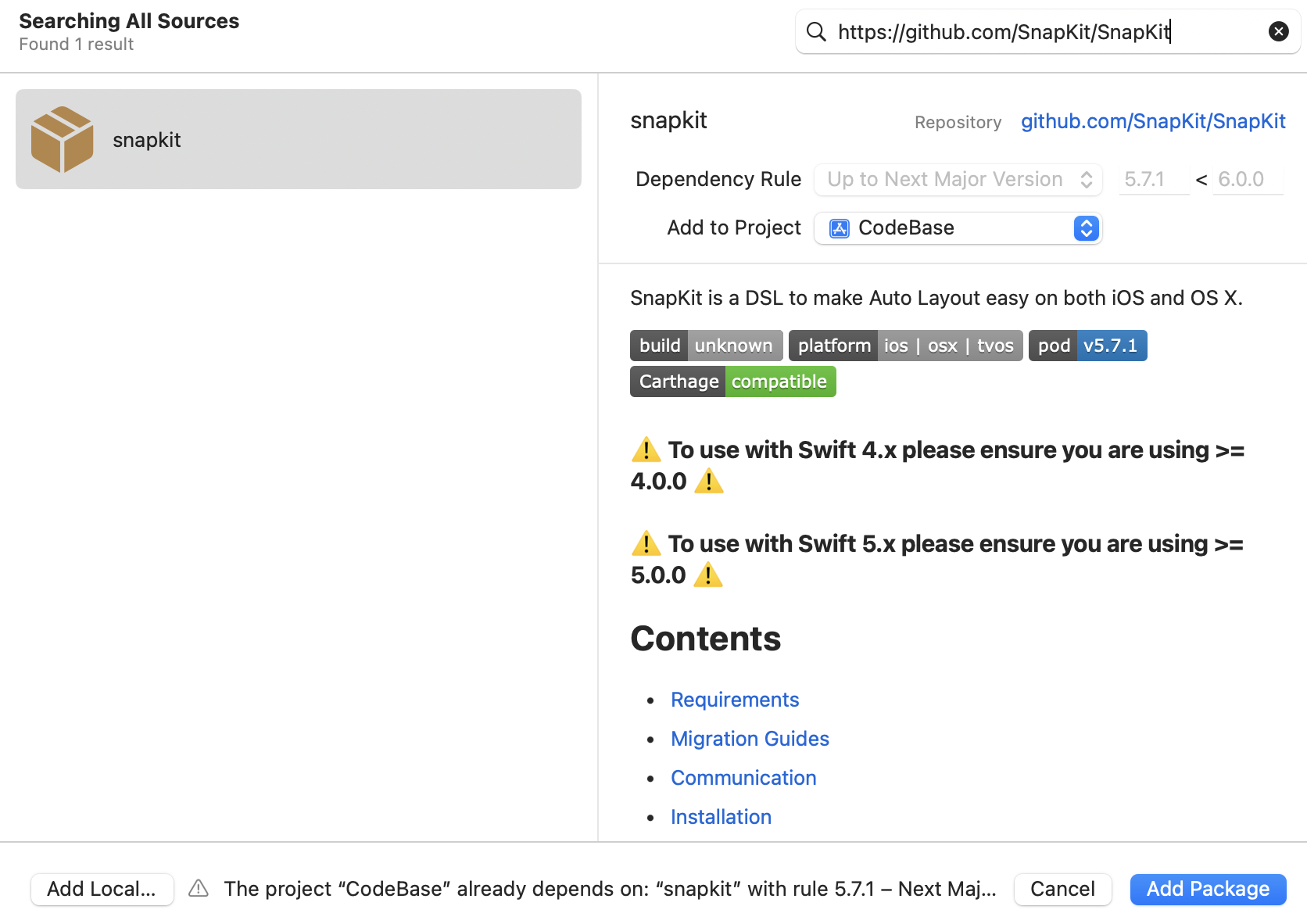1307x924 pixels.
Task: Open the github.com/SnapKit/SnapKit repository link
Action: [1153, 121]
